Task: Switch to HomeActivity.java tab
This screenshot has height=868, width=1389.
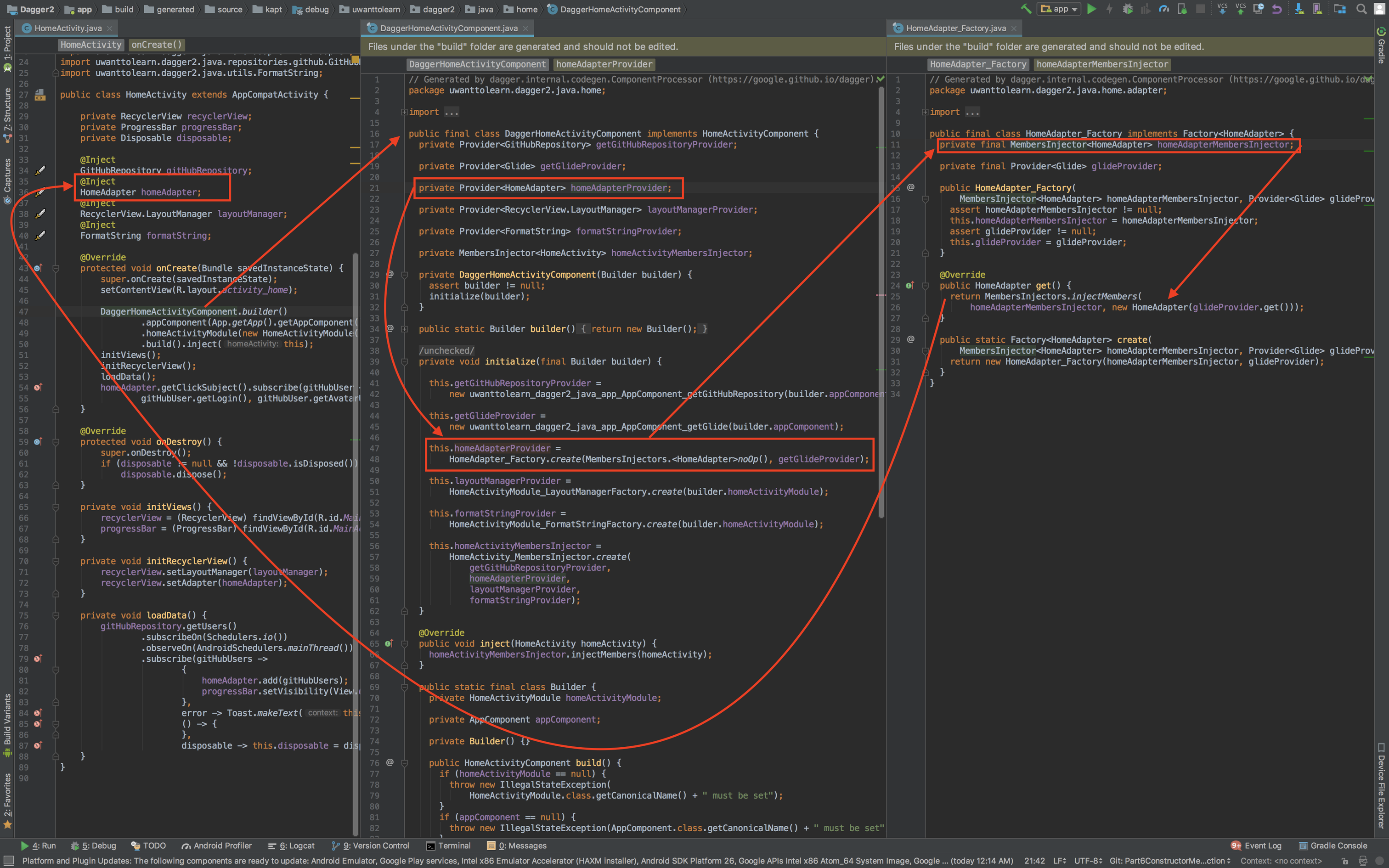Action: 67,28
